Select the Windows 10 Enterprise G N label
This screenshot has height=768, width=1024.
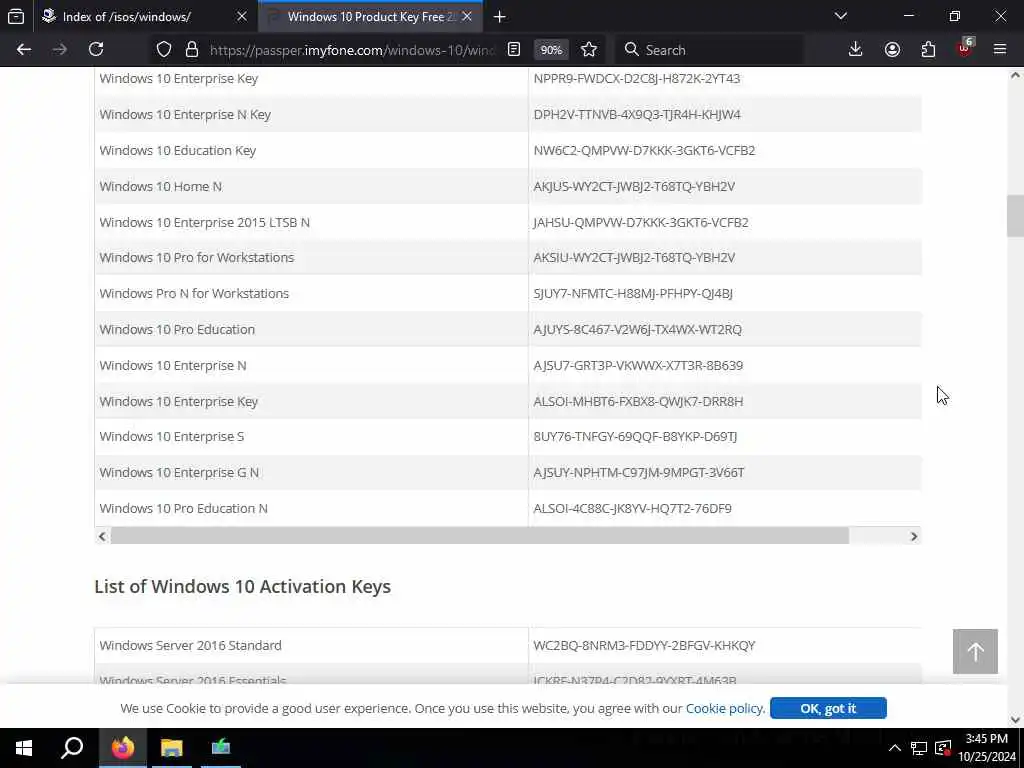point(179,472)
